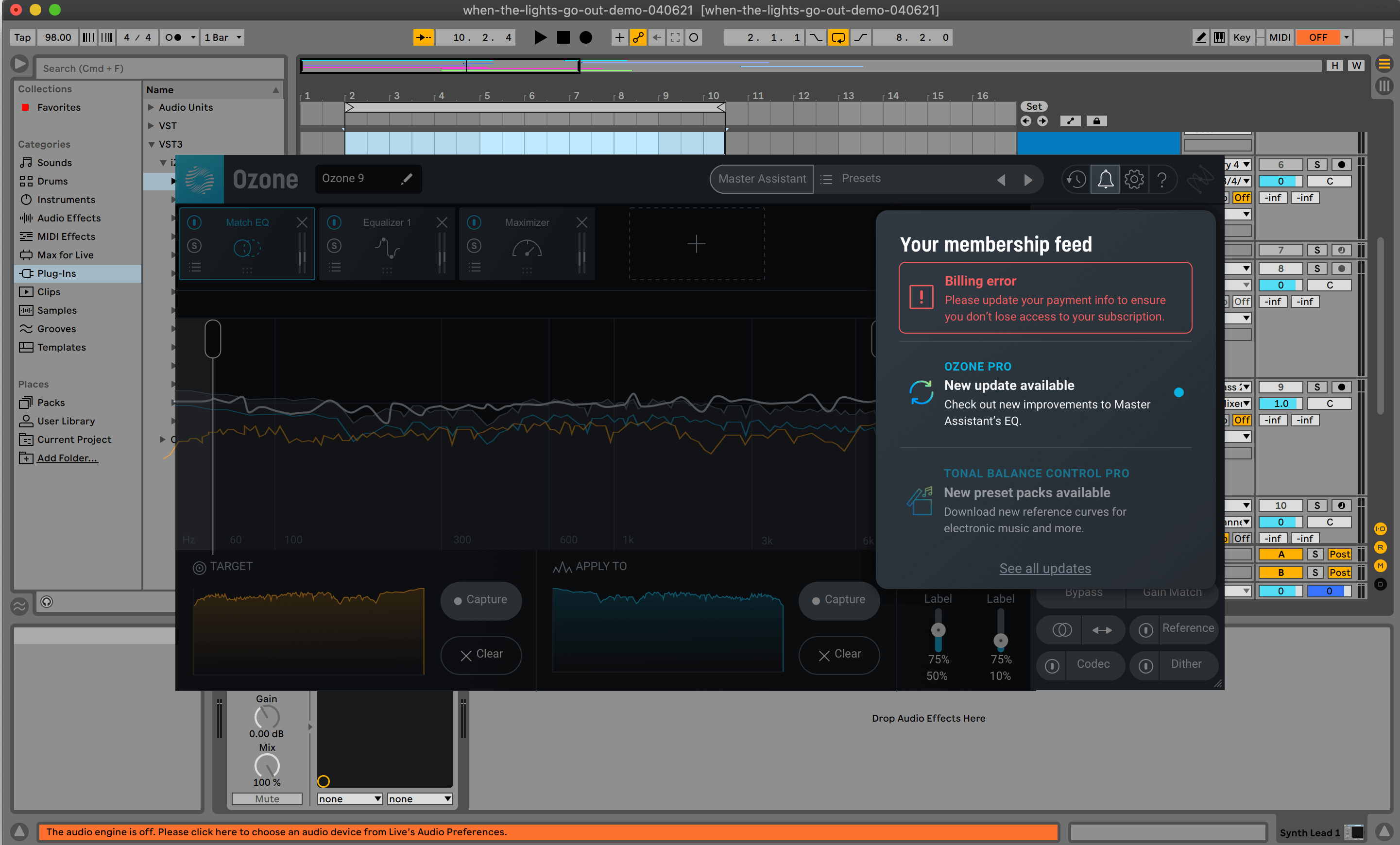Click the pencil icon beside Ozone 9
1400x845 pixels.
click(407, 179)
